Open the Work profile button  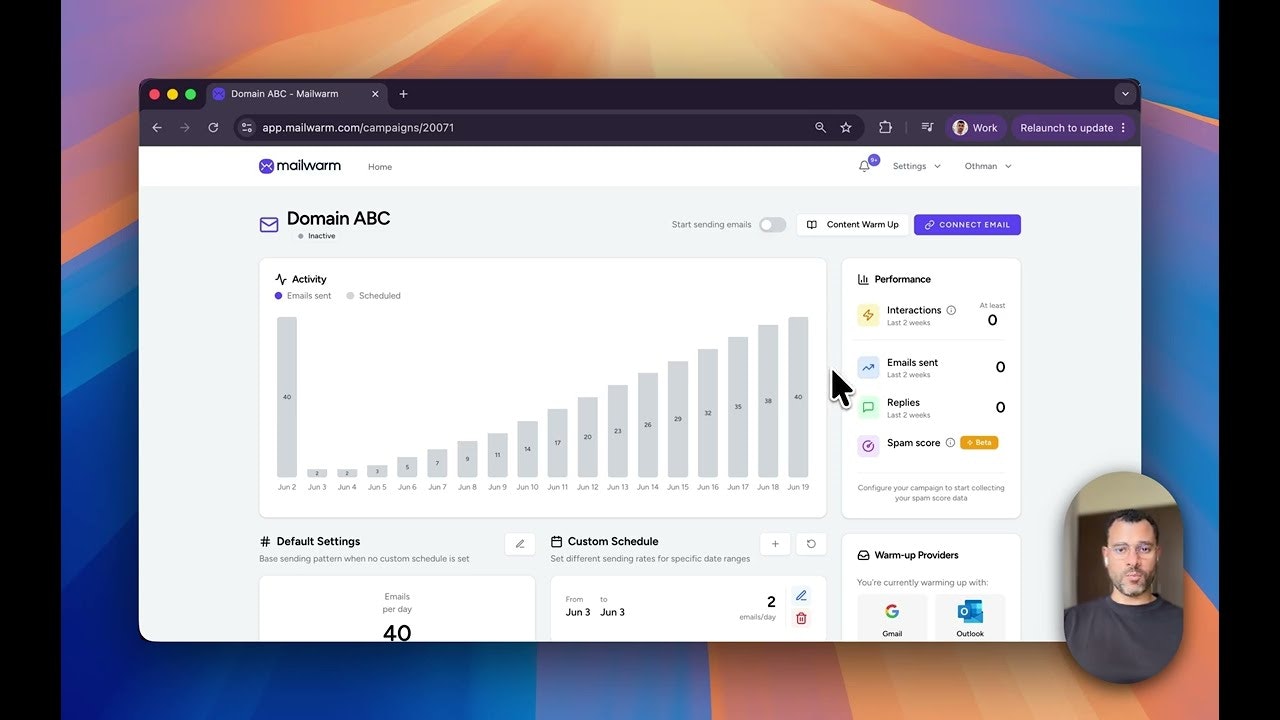point(975,127)
